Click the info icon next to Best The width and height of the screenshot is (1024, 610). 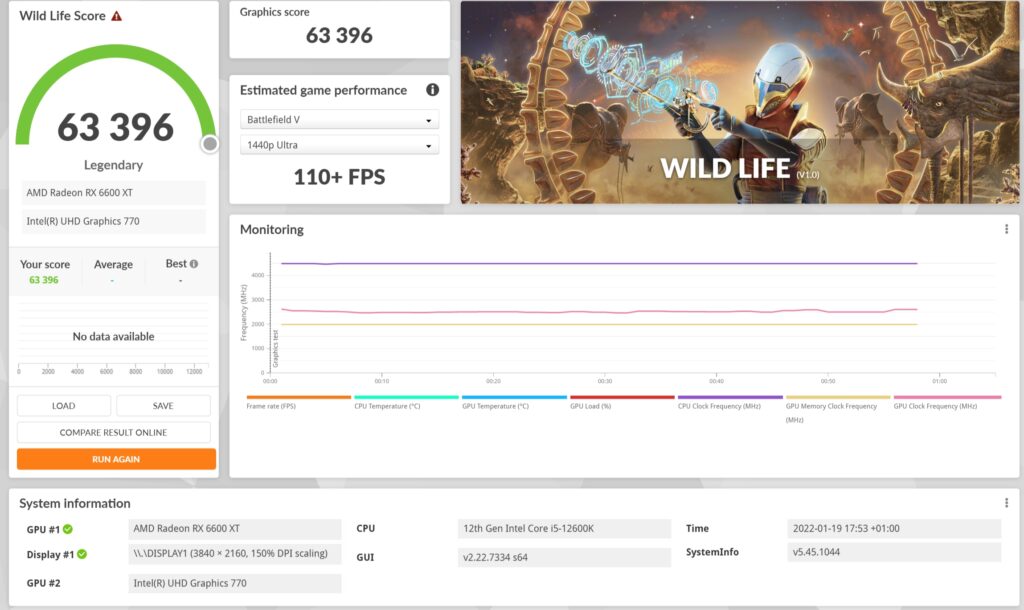[x=194, y=264]
